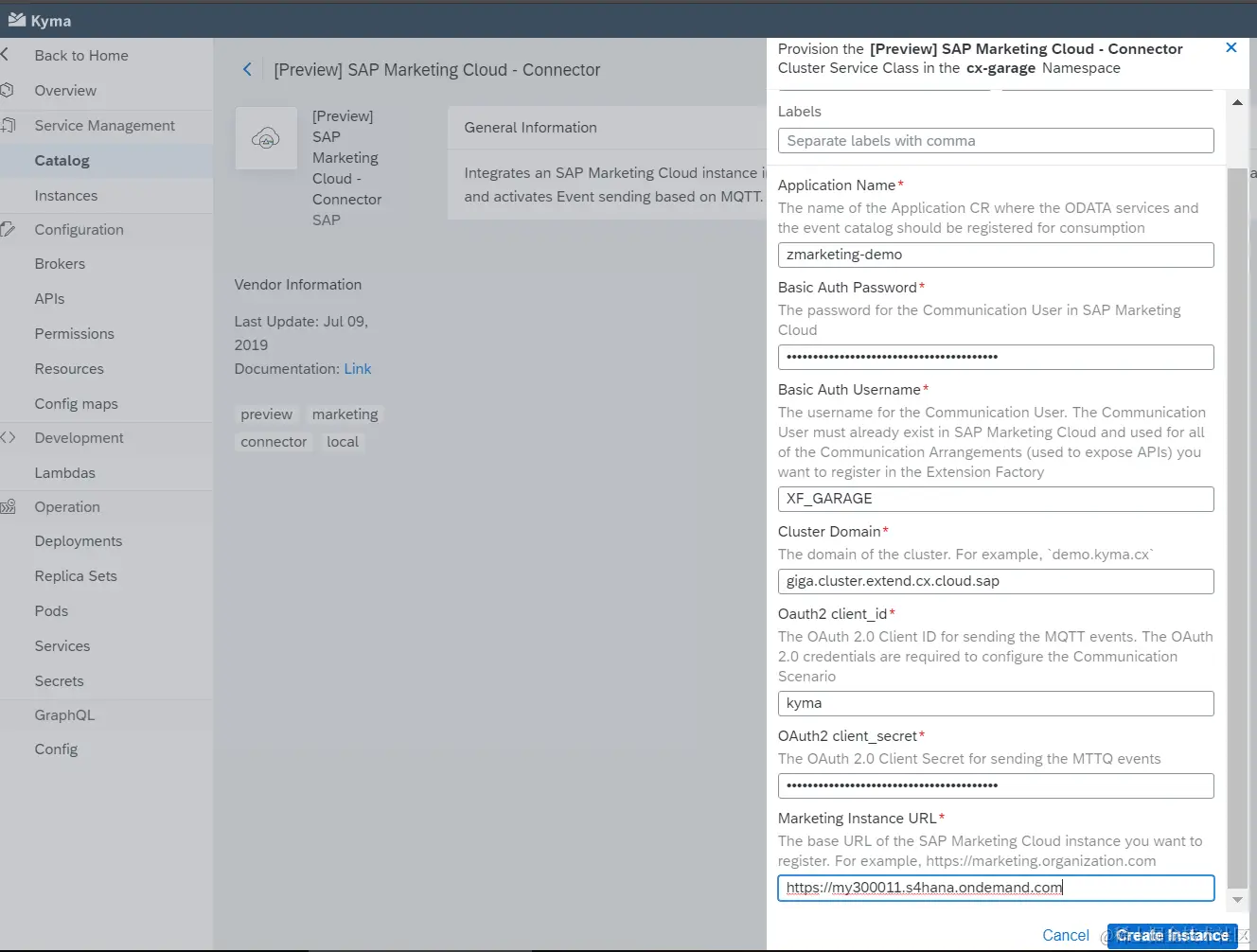
Task: Click the dialog scrollbar up arrow
Action: coord(1237,102)
